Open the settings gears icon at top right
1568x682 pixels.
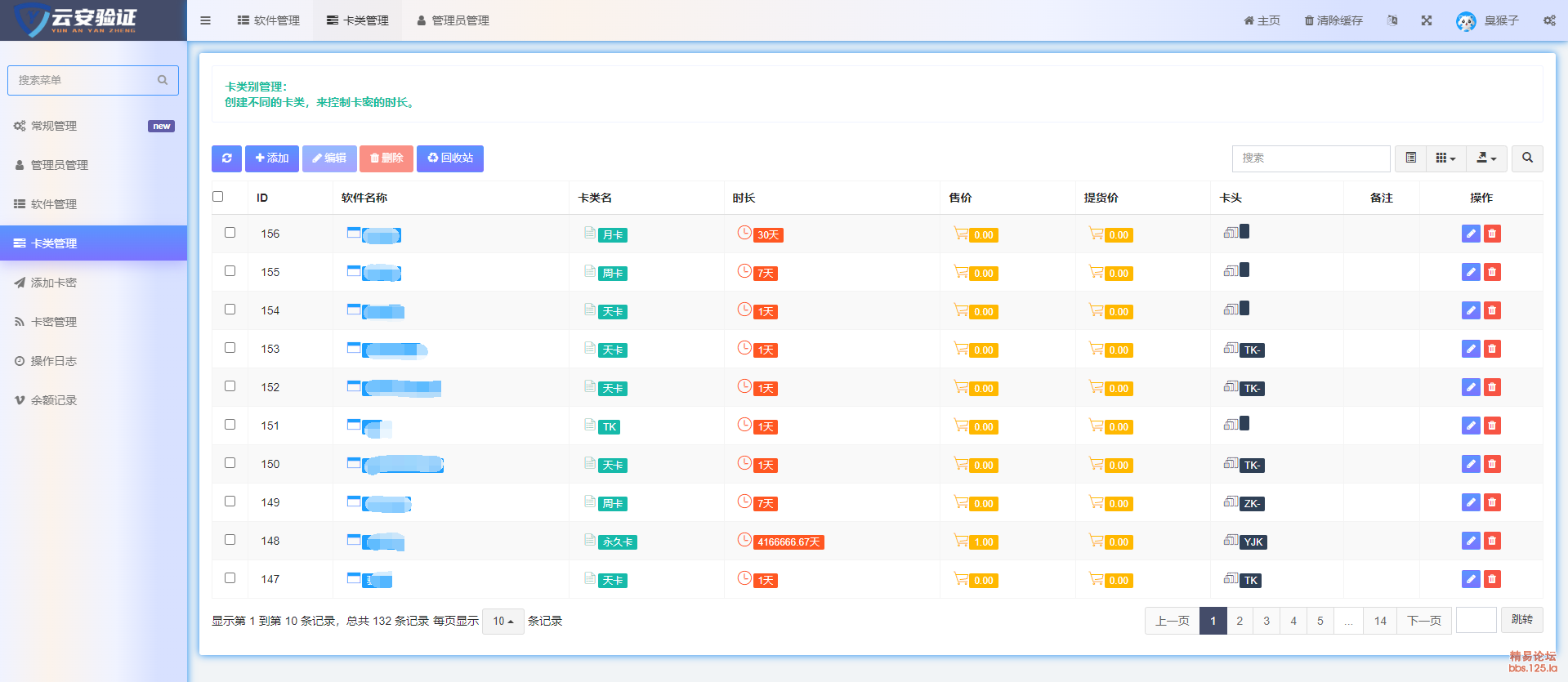1549,20
